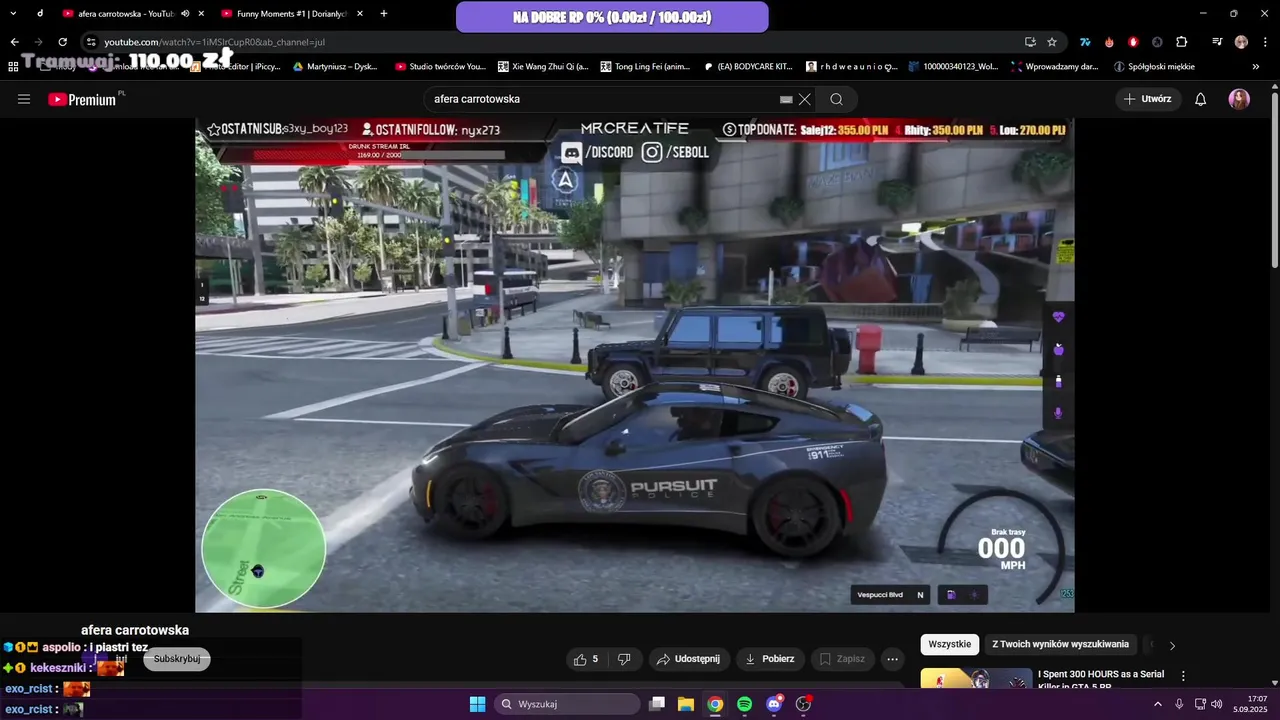Open Task View on the taskbar

657,704
